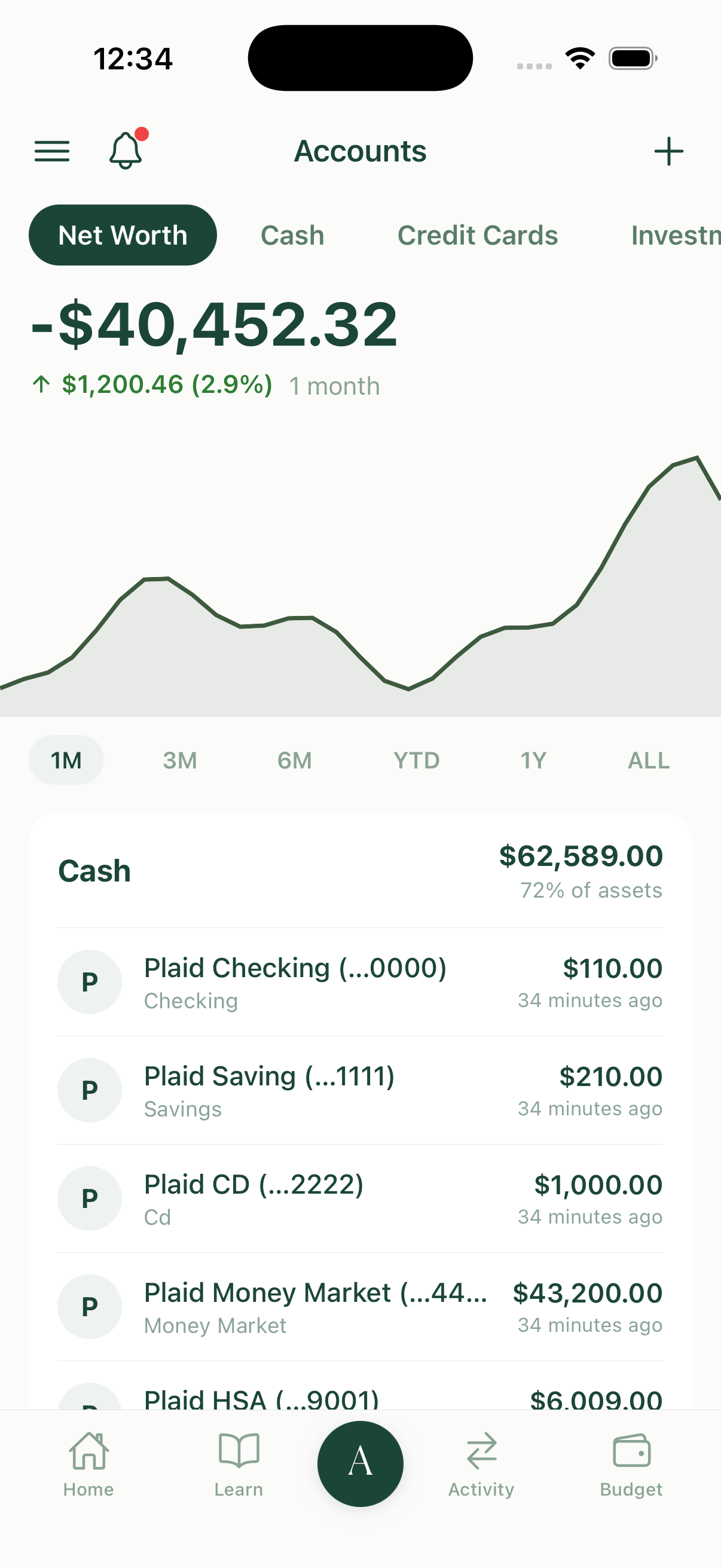Select the Net Worth tab
The width and height of the screenshot is (721, 1568).
coord(123,235)
